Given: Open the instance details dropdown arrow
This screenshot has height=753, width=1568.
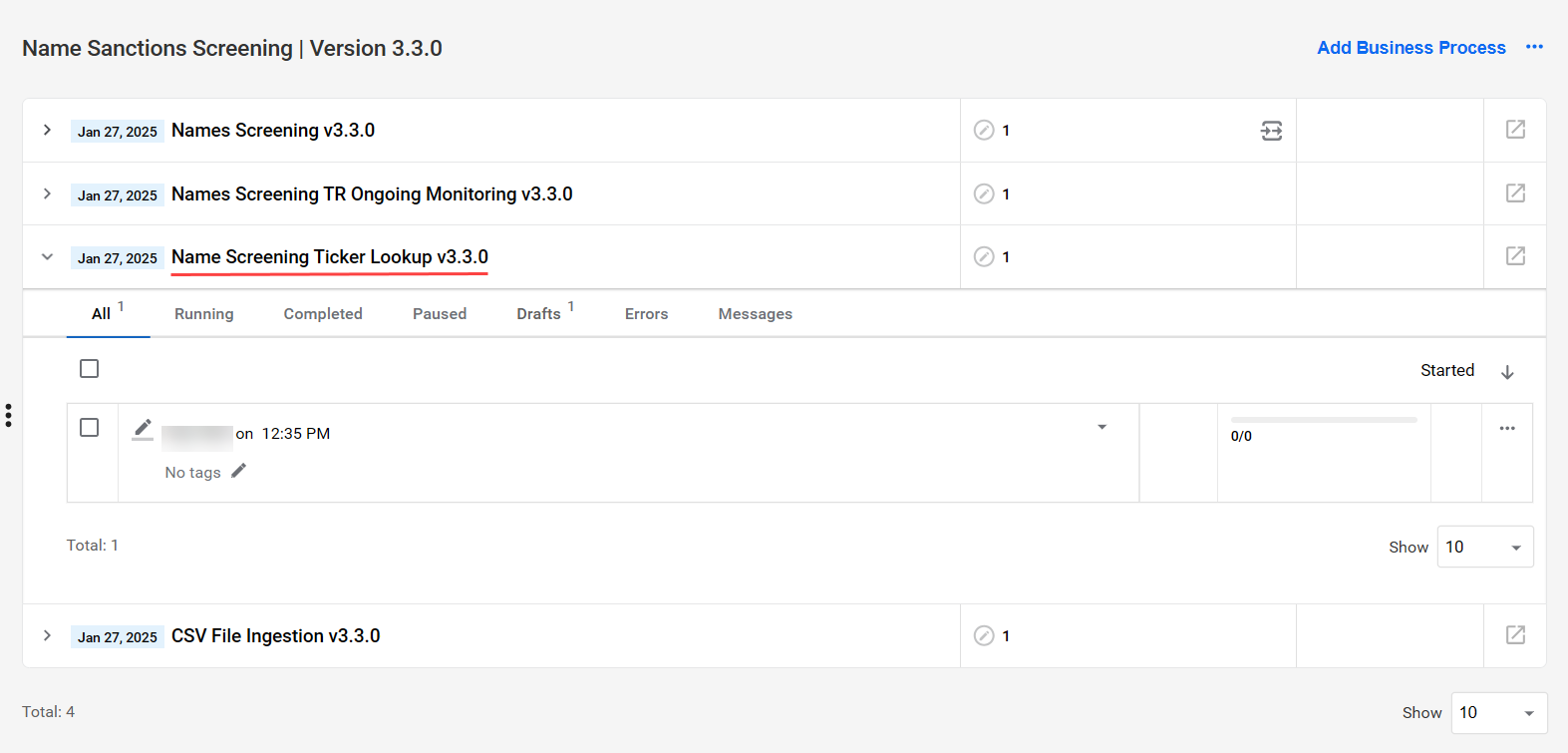Looking at the screenshot, I should coord(1101,427).
